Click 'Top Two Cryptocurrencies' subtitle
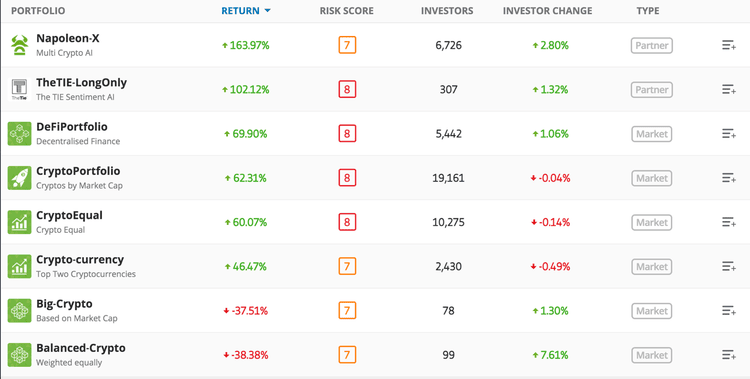Screen dimensions: 750x379 click(86, 274)
